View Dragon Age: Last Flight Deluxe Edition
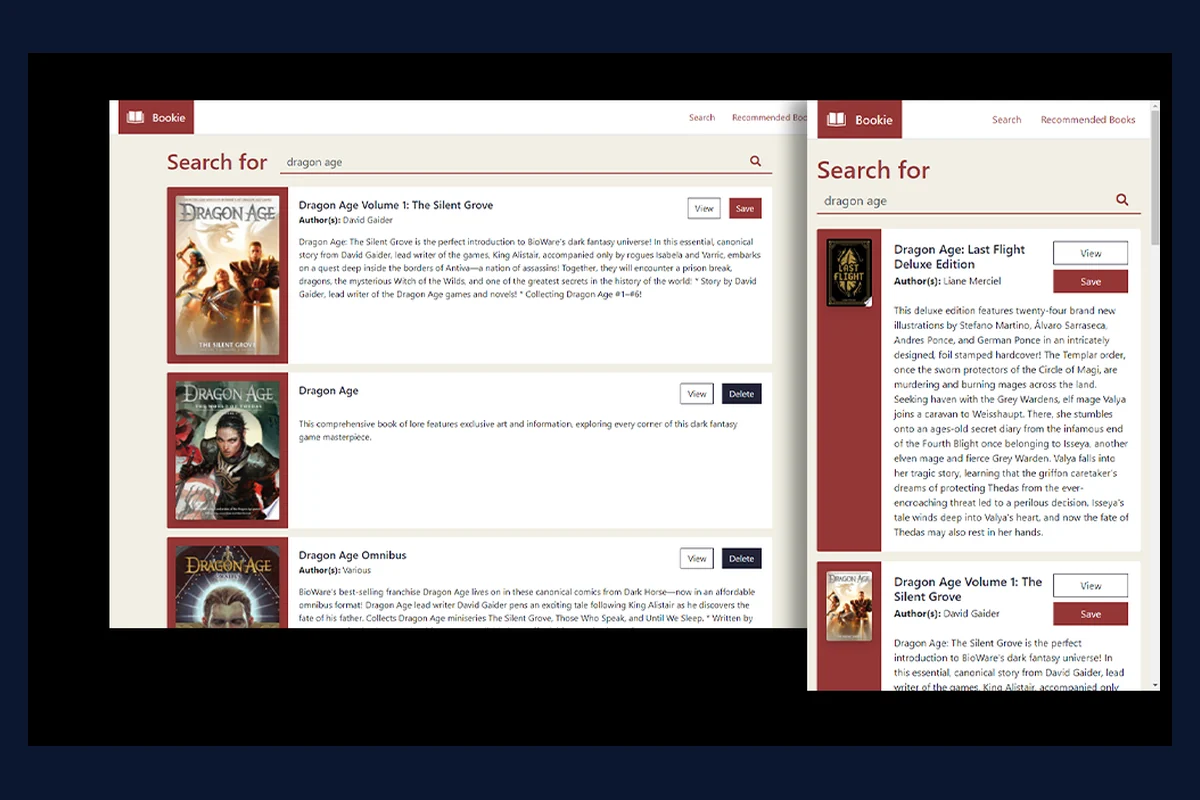This screenshot has height=800, width=1200. 1090,253
